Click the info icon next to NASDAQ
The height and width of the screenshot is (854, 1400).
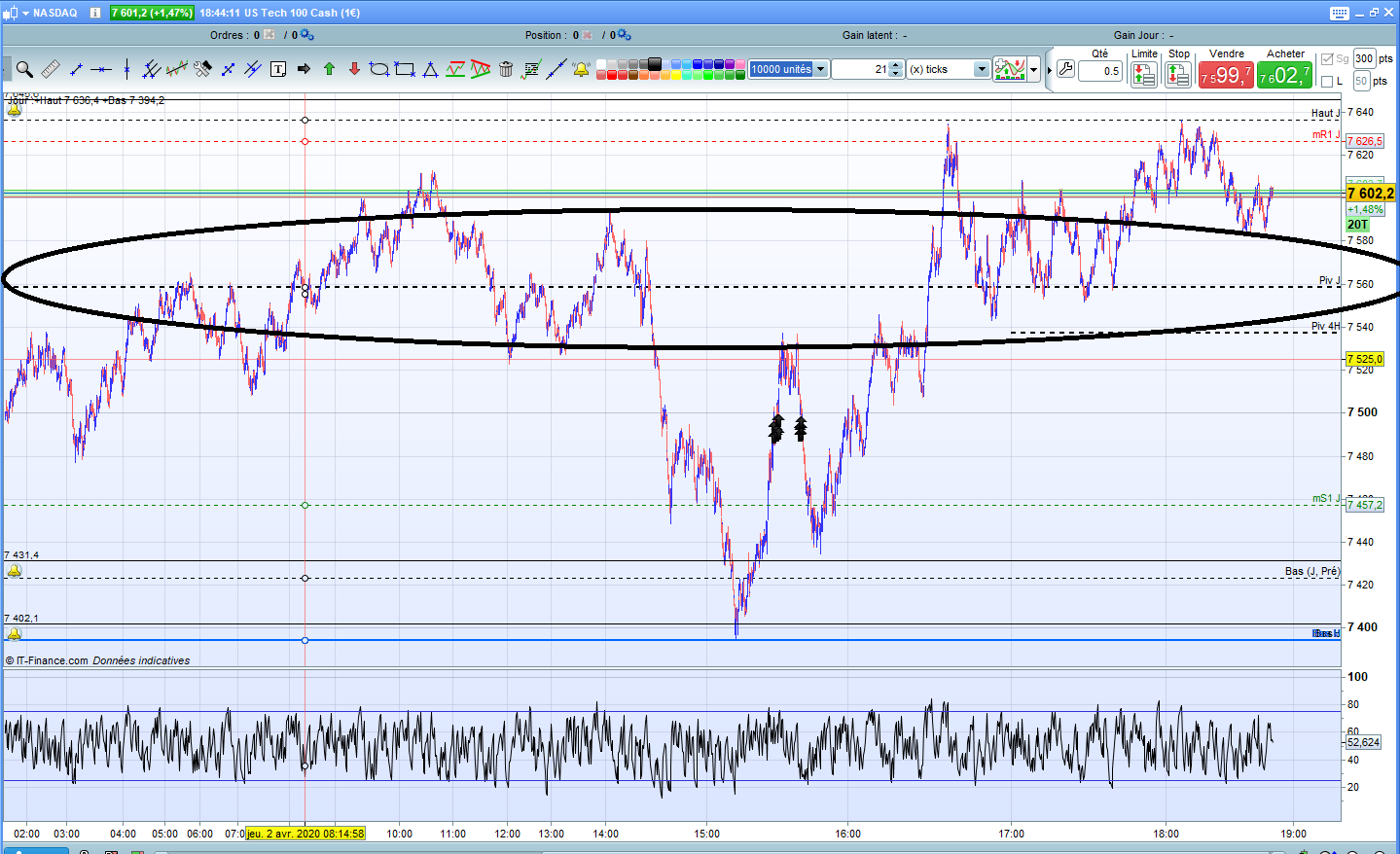pyautogui.click(x=94, y=13)
